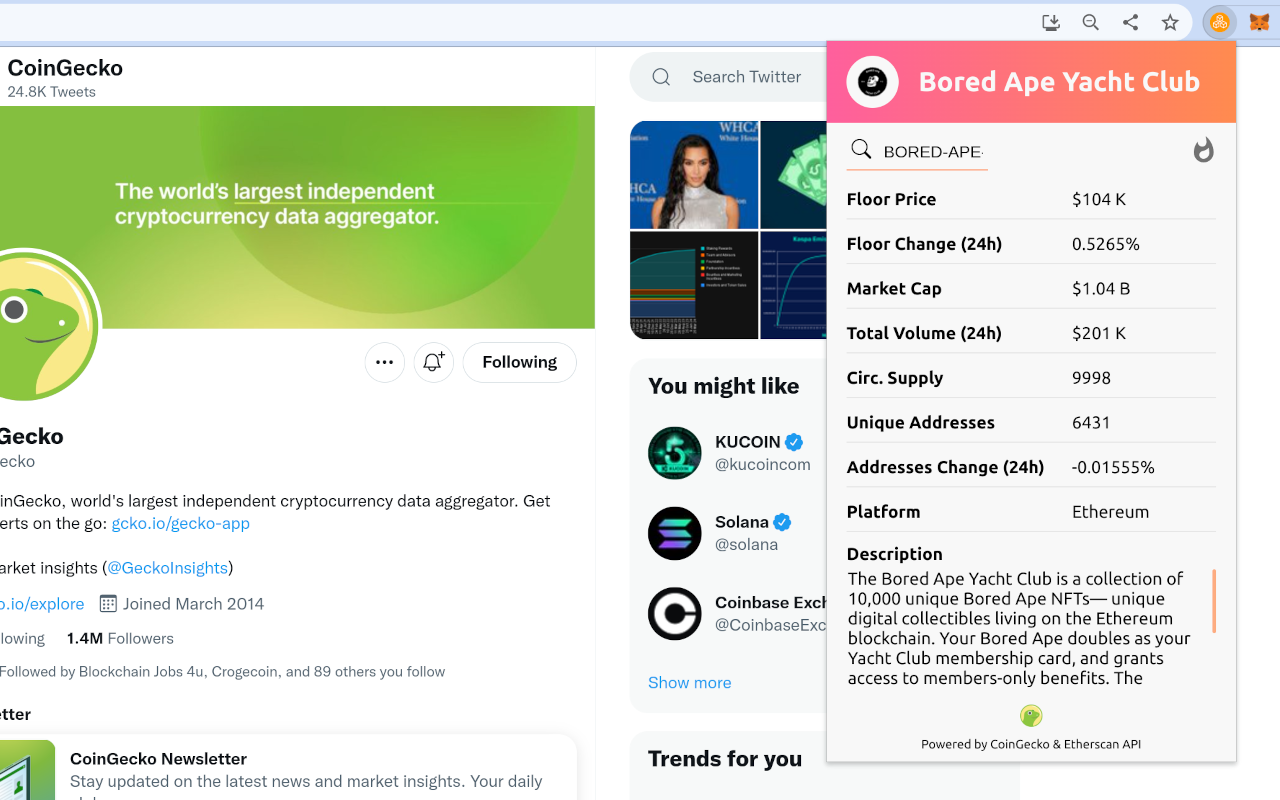Click the Trends for you heading
This screenshot has width=1280, height=800.
(725, 759)
